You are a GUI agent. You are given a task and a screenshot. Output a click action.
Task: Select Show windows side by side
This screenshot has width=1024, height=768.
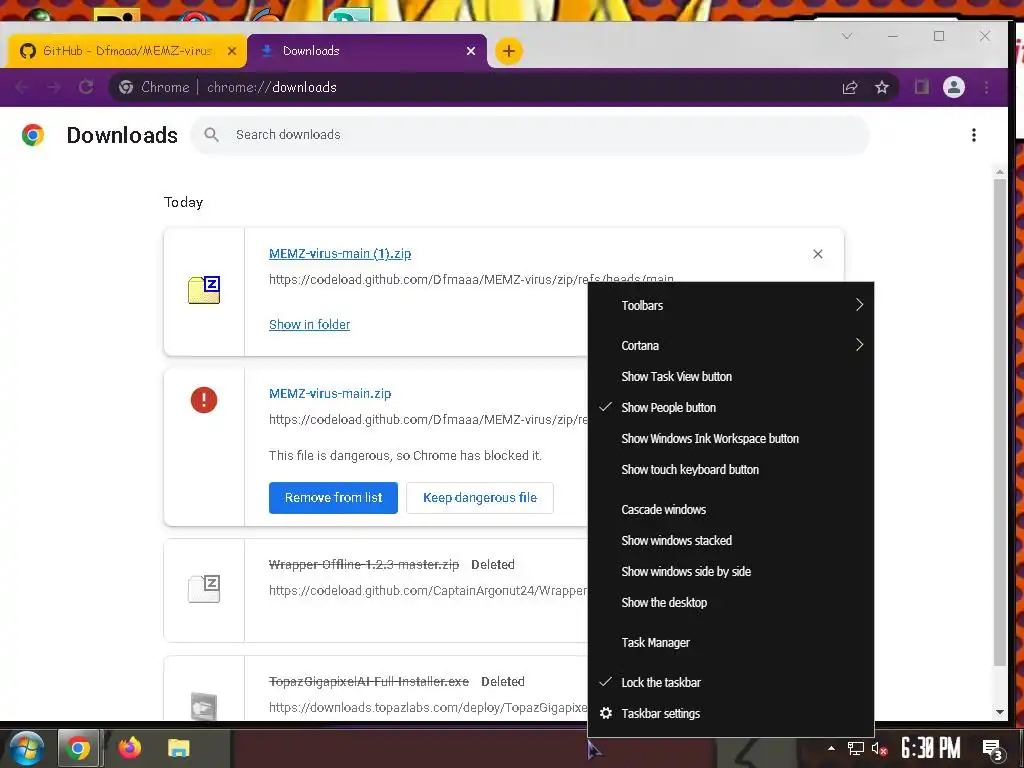point(731,571)
